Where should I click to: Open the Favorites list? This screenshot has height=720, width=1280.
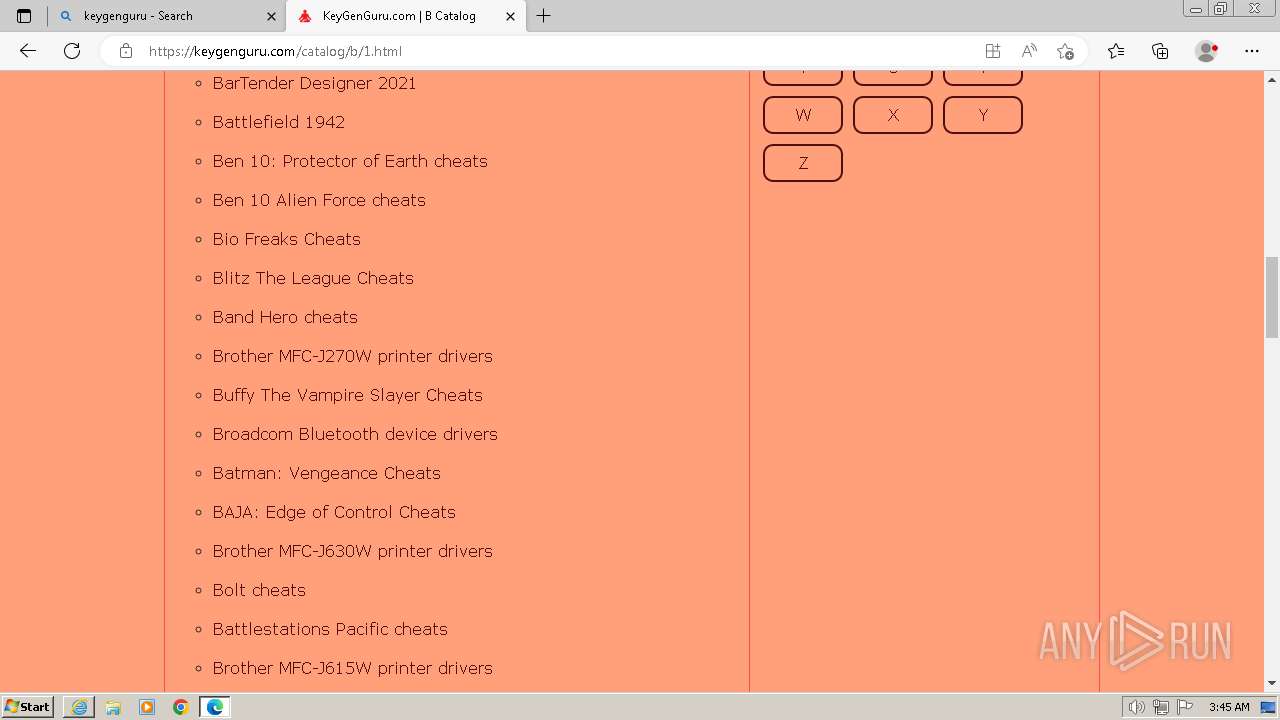point(1116,51)
